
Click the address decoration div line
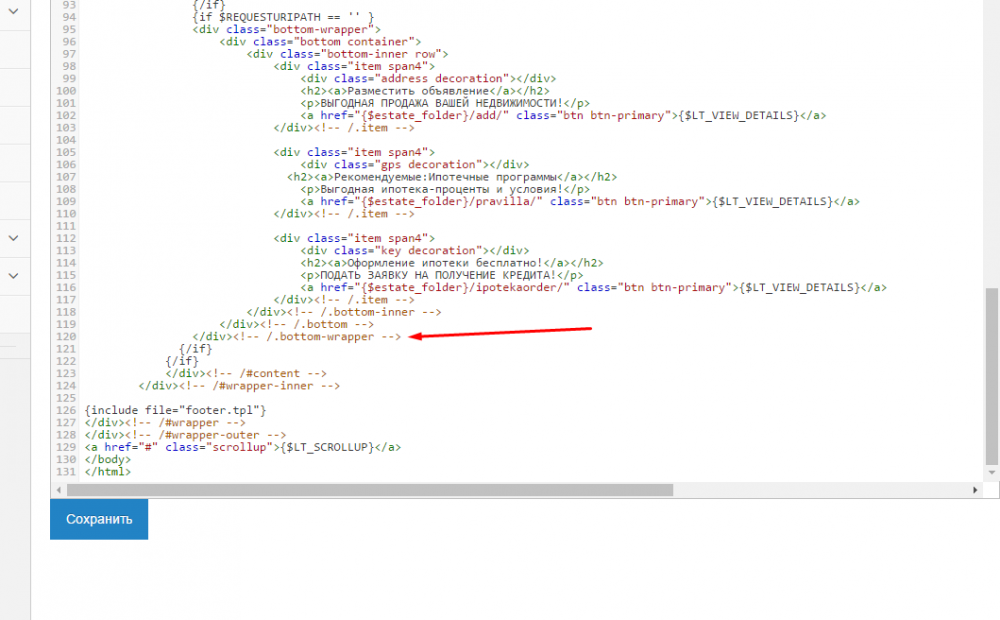click(428, 78)
